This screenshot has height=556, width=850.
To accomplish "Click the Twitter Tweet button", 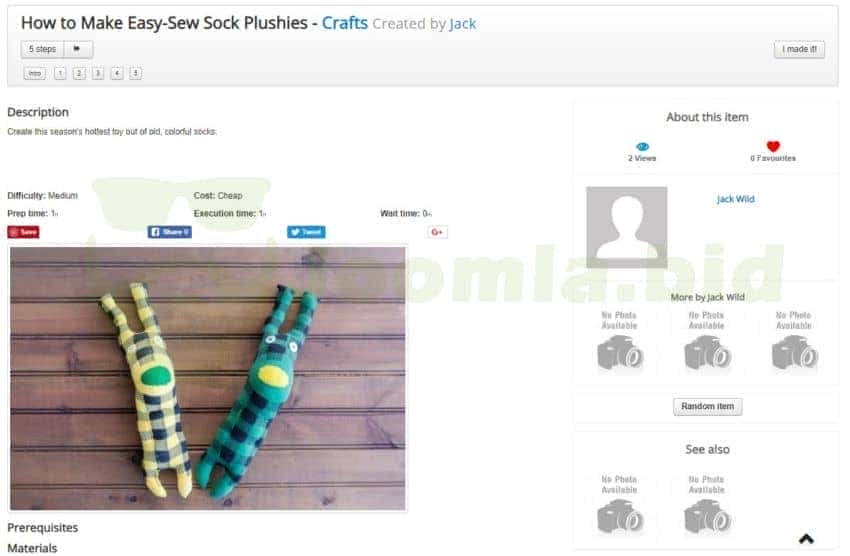I will tap(306, 232).
